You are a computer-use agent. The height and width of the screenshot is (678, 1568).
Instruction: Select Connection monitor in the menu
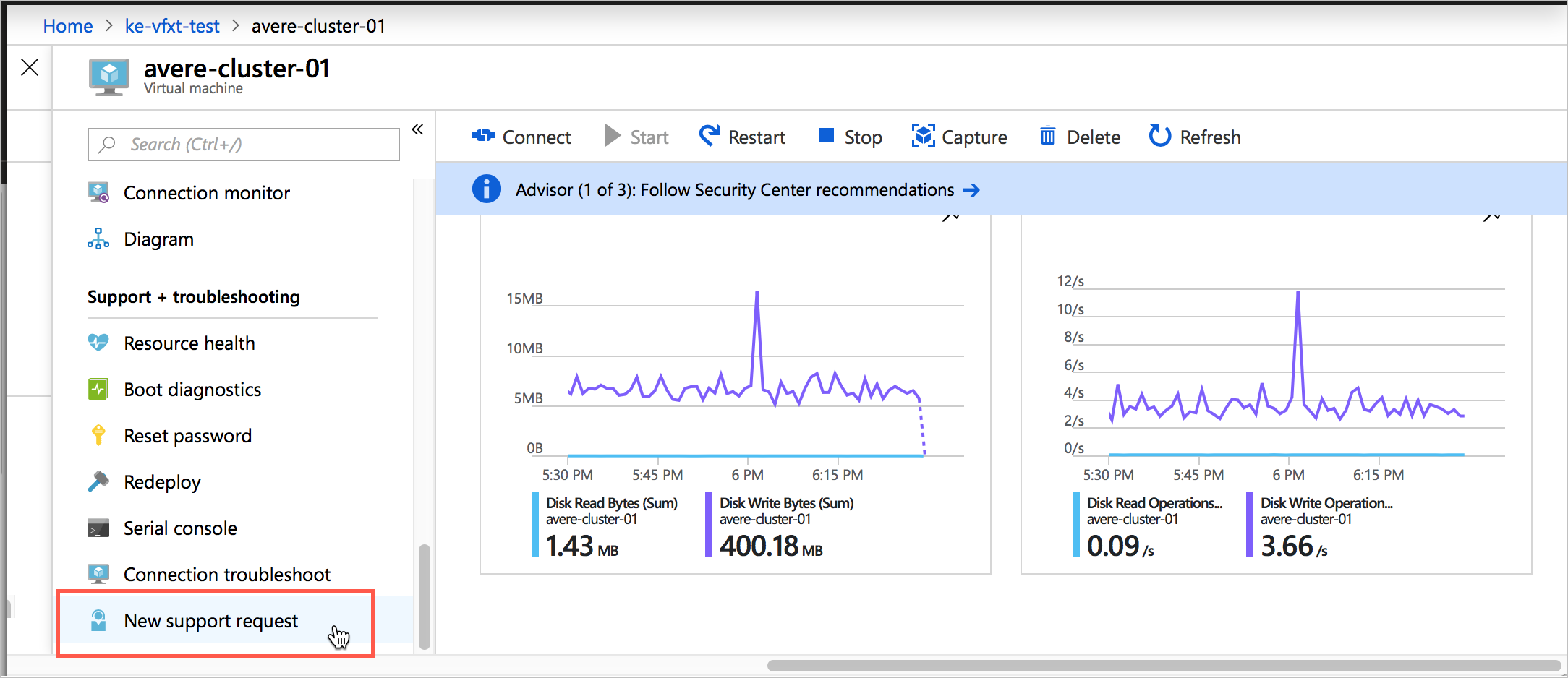(206, 192)
